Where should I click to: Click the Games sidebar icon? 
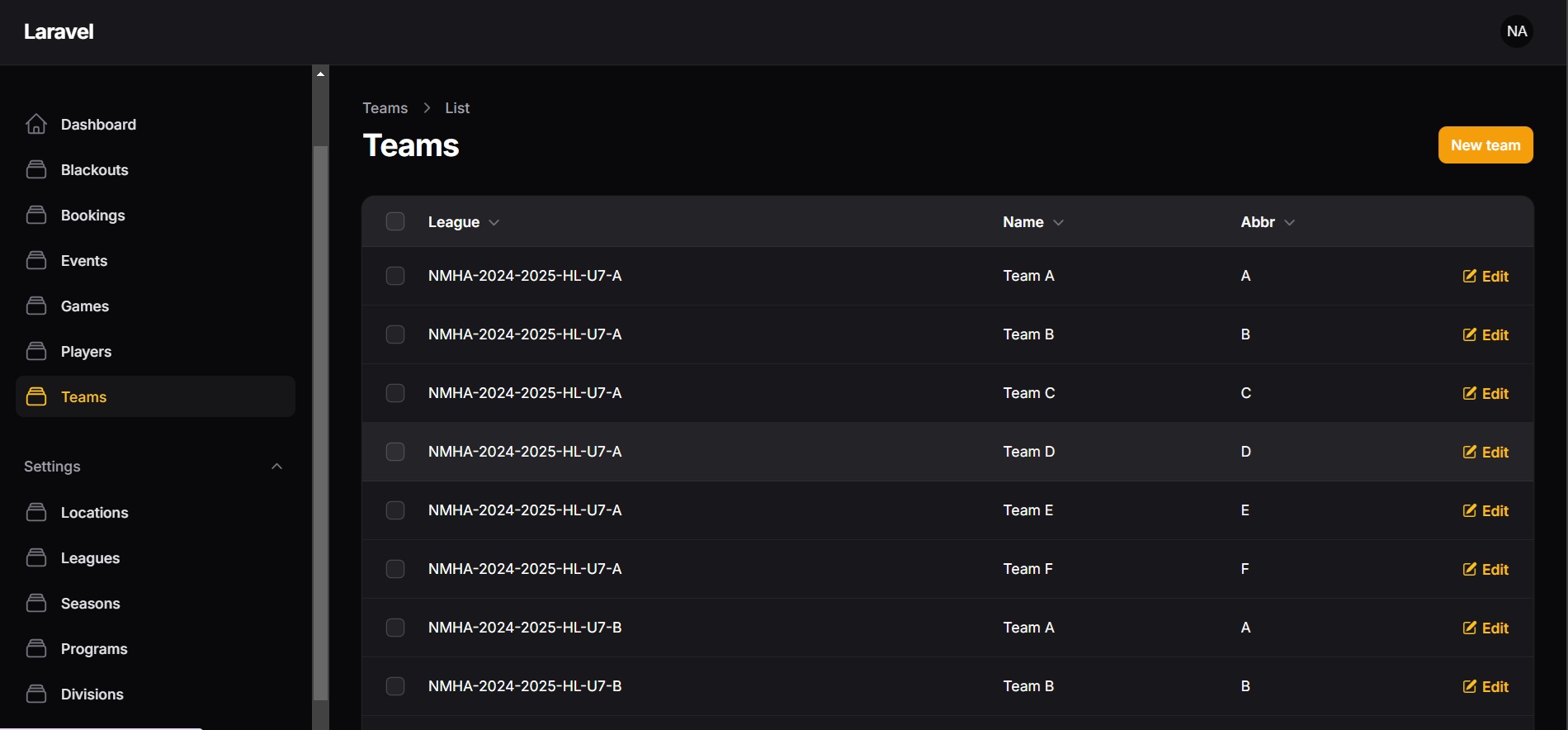[x=36, y=306]
